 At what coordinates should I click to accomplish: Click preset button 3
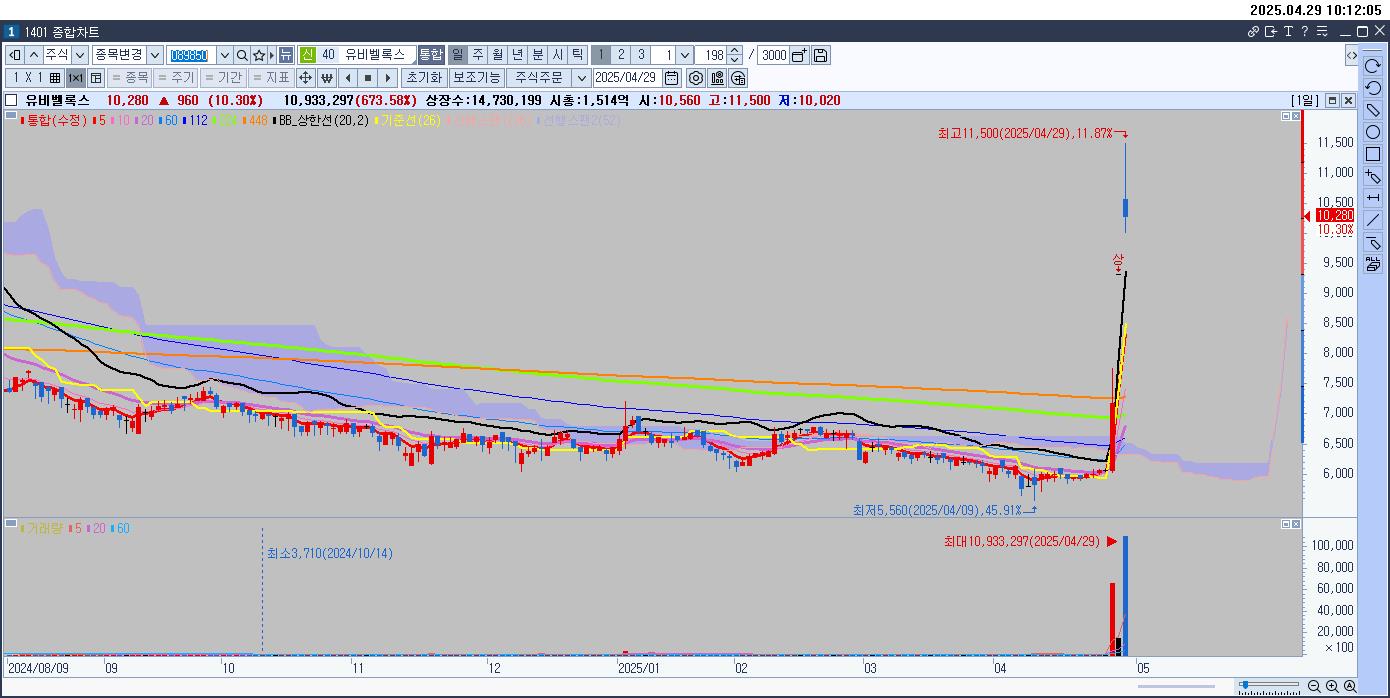point(641,55)
